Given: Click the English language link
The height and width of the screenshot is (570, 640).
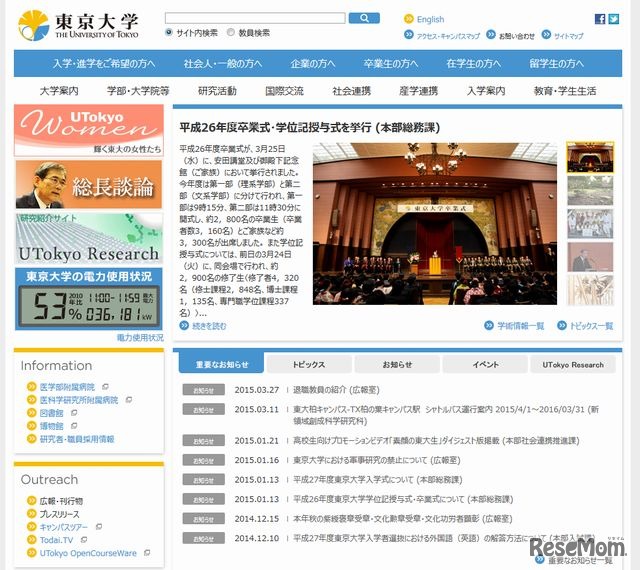Looking at the screenshot, I should (430, 19).
